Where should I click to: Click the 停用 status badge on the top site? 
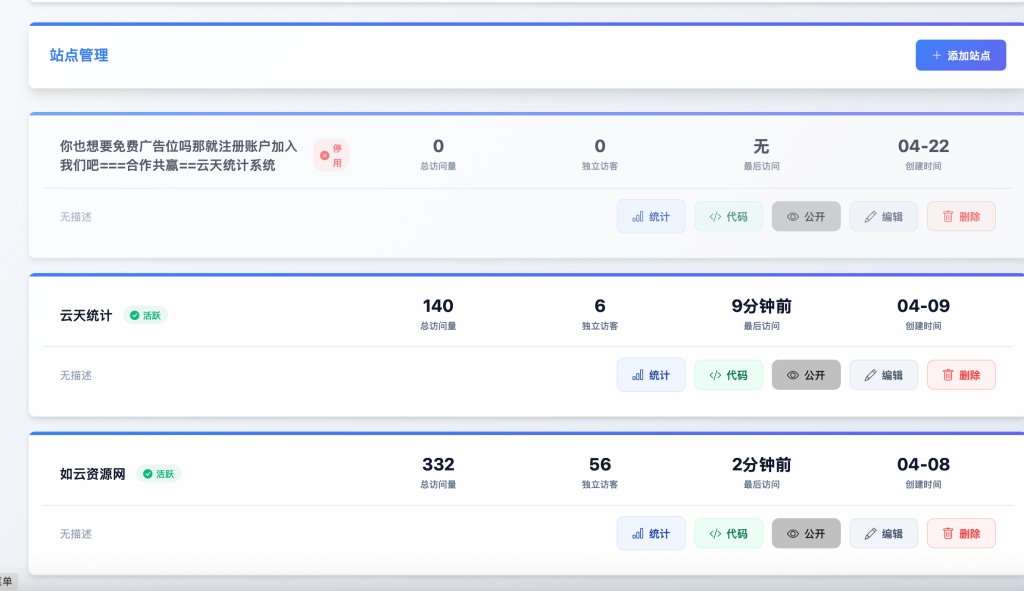pos(331,155)
